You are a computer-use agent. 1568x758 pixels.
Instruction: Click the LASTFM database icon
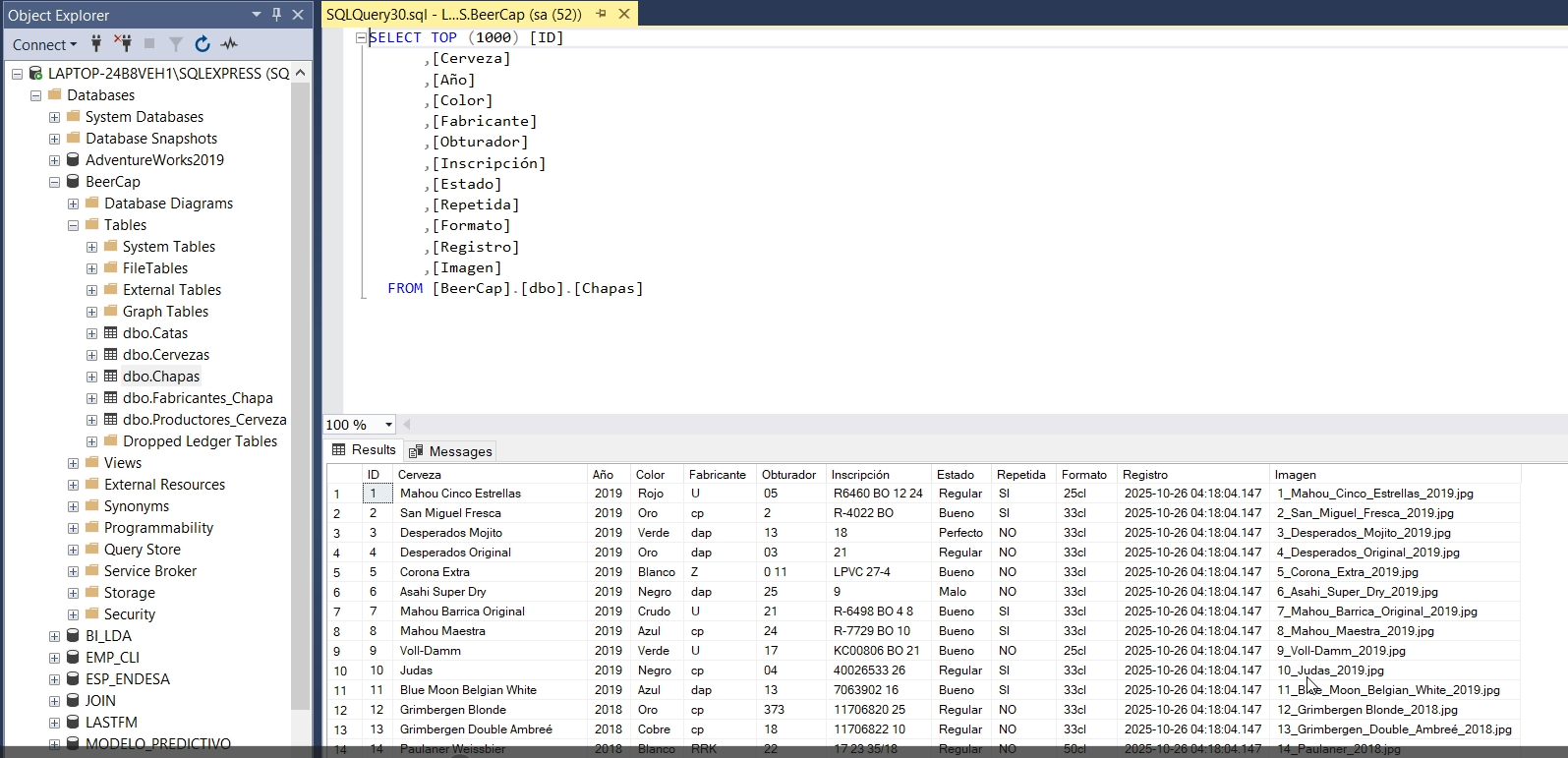(x=73, y=722)
